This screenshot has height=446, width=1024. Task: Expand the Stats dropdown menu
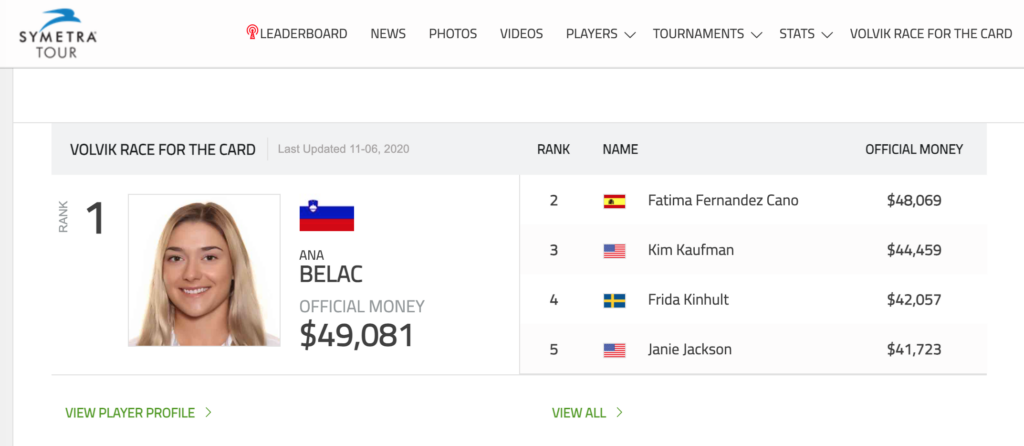point(805,34)
